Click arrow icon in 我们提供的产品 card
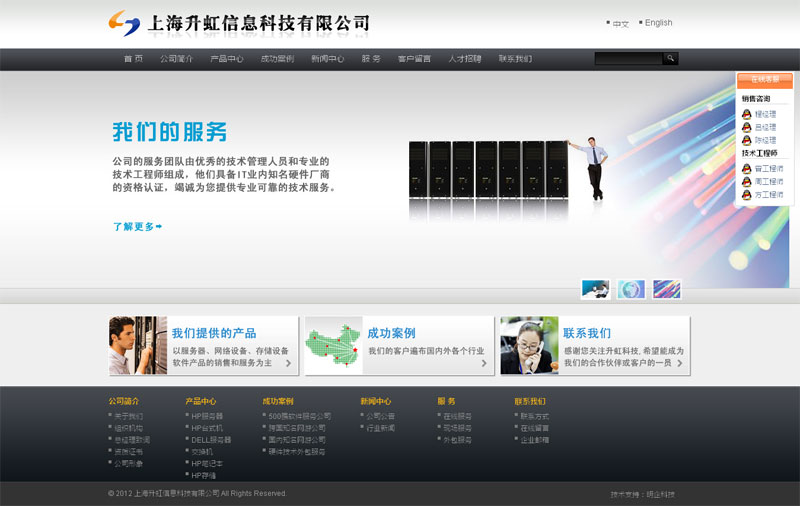This screenshot has width=800, height=506. pyautogui.click(x=288, y=363)
